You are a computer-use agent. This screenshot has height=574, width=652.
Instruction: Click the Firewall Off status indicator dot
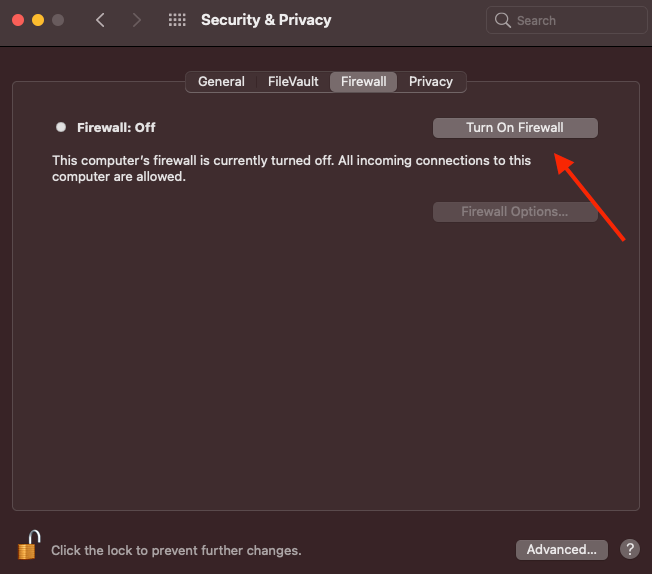pyautogui.click(x=61, y=127)
